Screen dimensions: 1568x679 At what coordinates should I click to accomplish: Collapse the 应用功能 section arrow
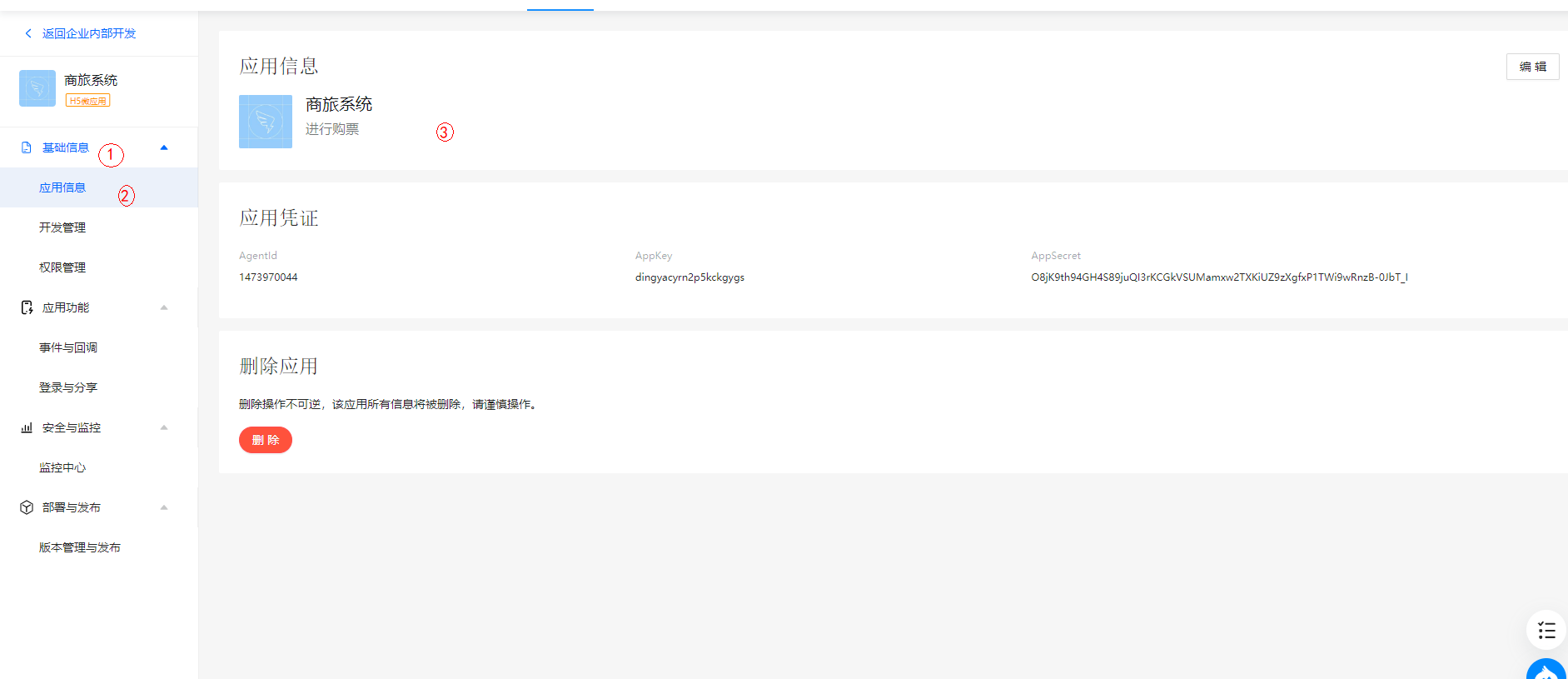[164, 307]
